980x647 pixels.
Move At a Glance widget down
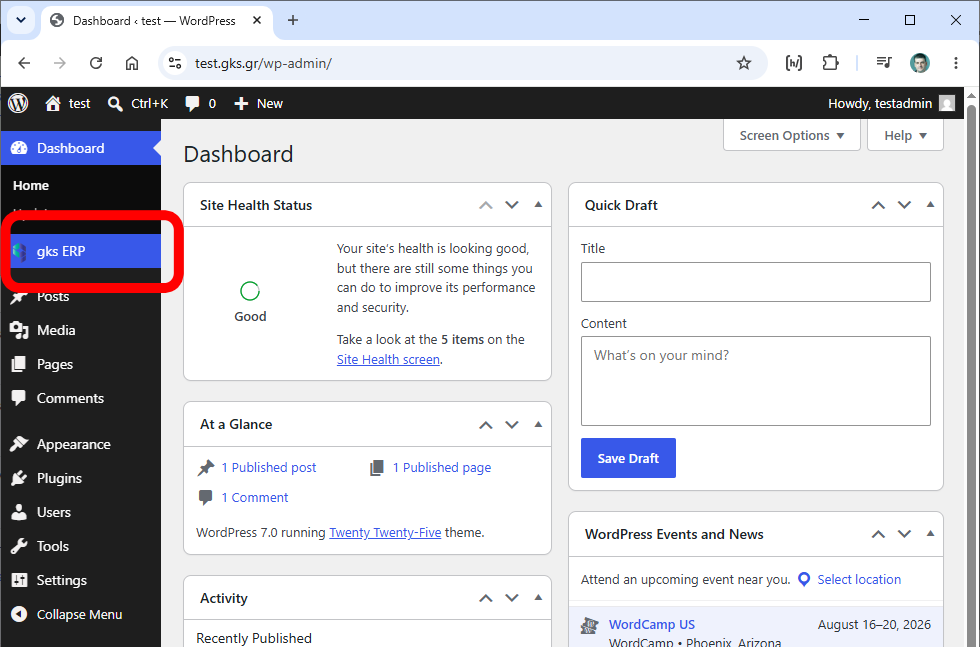512,424
